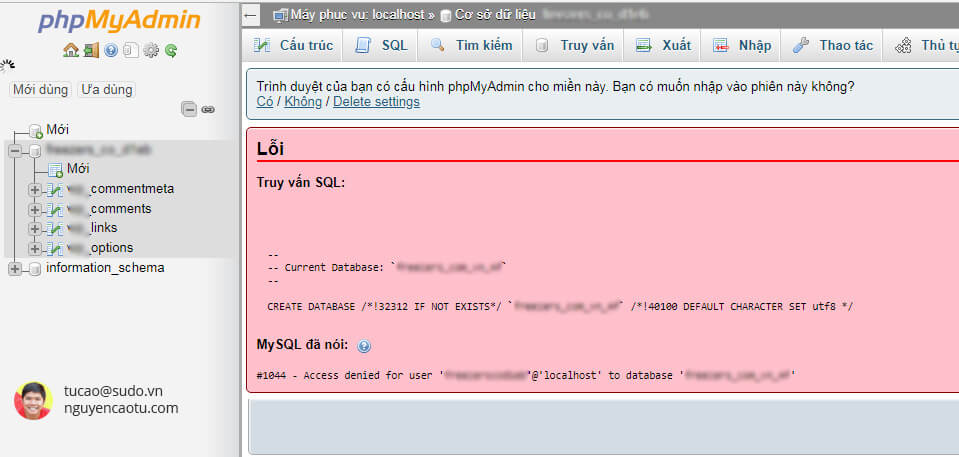The width and height of the screenshot is (959, 457).
Task: Click Cơ sở dữ liệu breadcrumb link
Action: pos(495,15)
